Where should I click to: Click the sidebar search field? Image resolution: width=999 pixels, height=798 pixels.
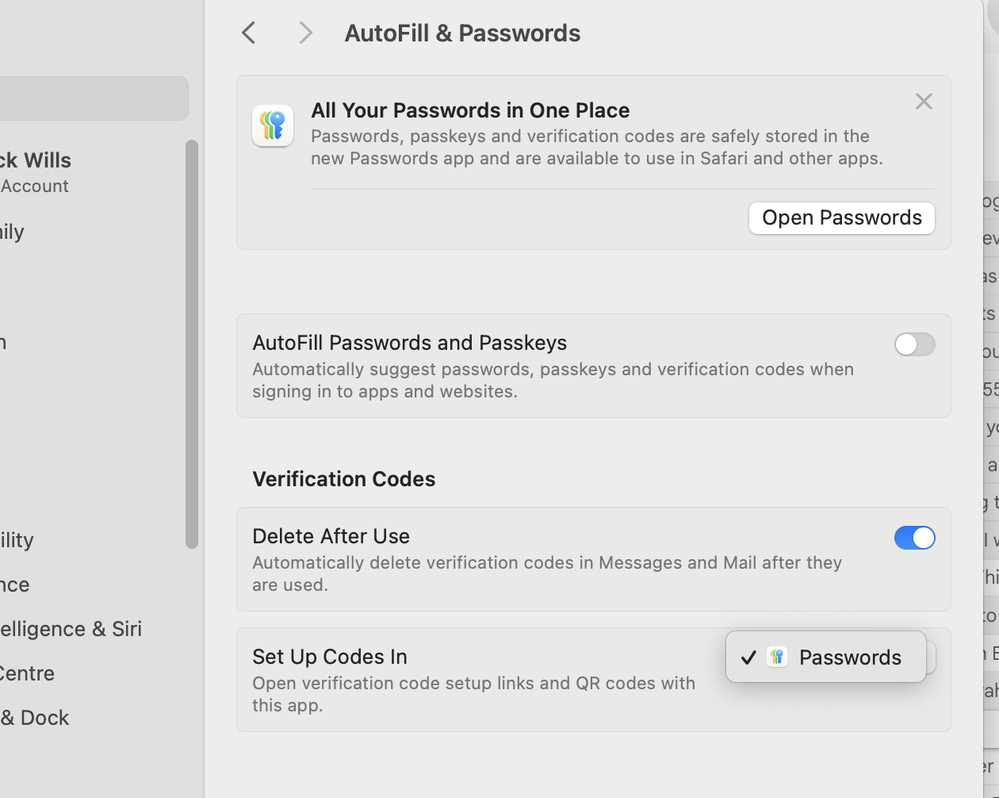pyautogui.click(x=94, y=99)
